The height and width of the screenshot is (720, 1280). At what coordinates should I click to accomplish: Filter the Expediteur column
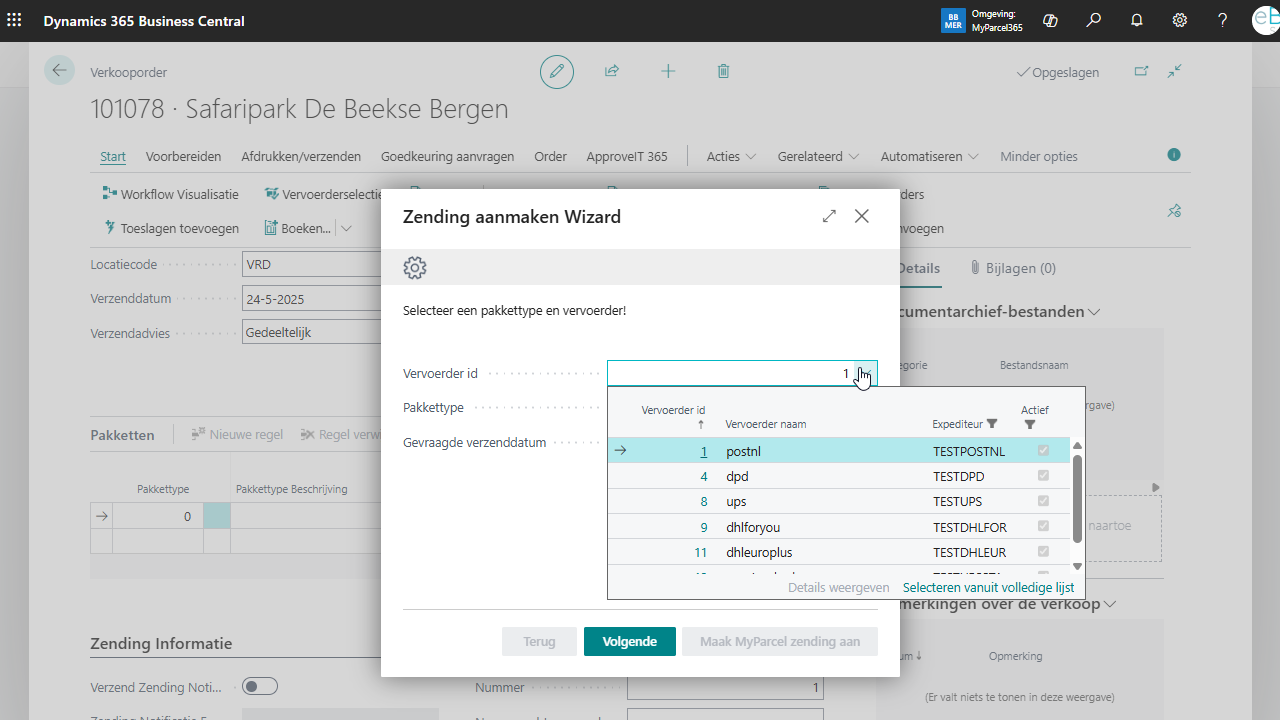click(992, 424)
